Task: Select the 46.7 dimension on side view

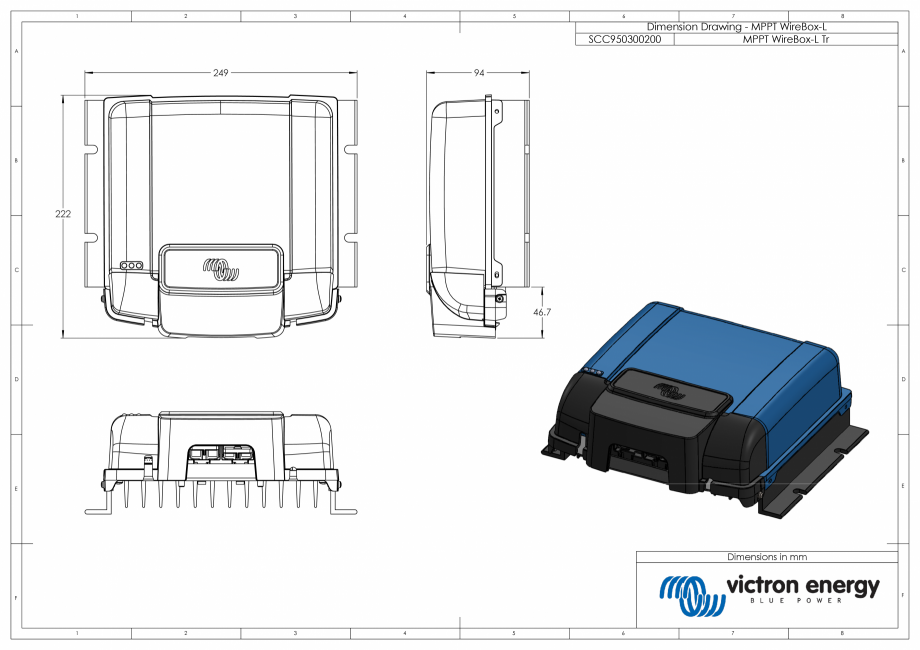Action: tap(543, 311)
